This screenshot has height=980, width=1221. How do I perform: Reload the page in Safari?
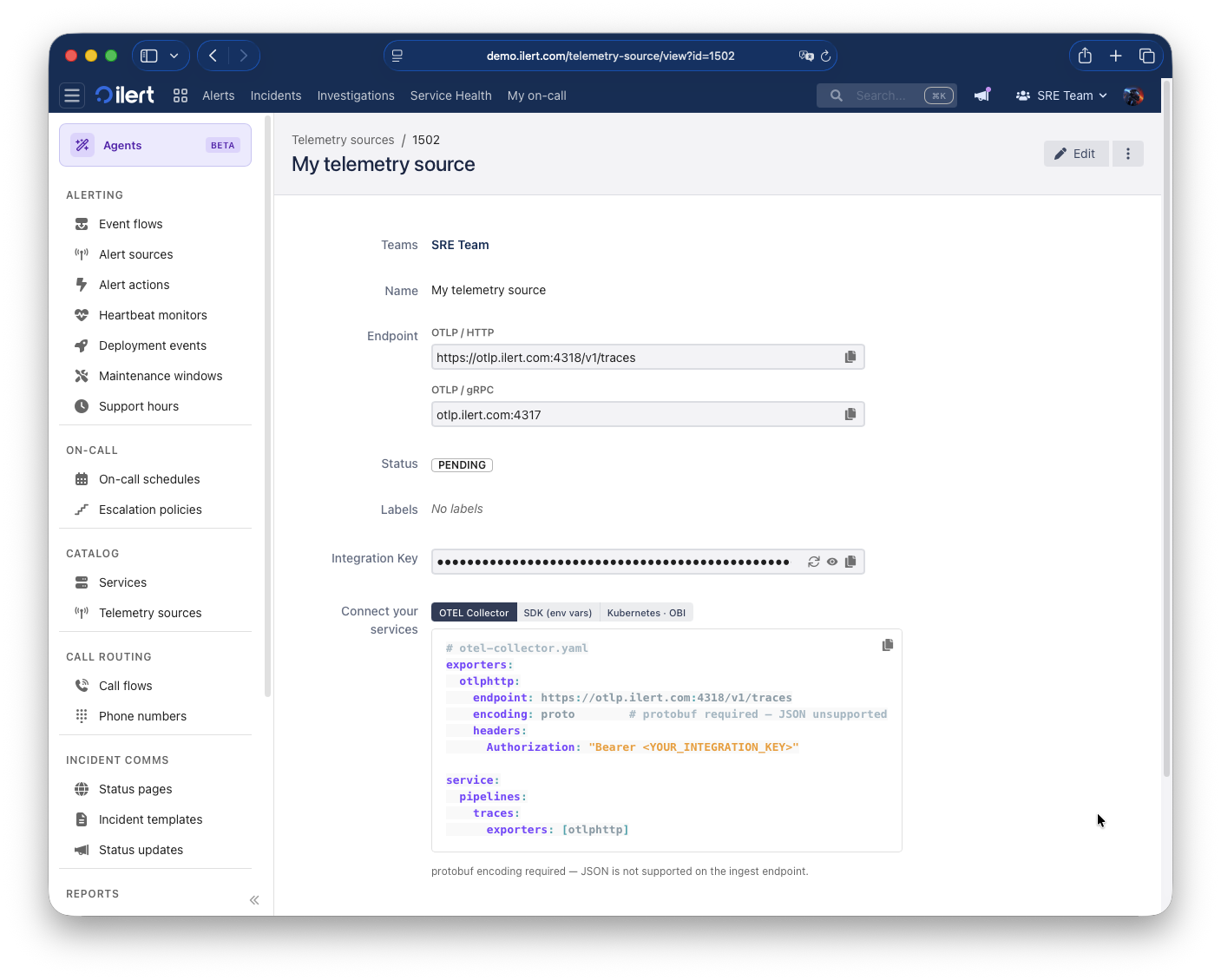coord(826,56)
